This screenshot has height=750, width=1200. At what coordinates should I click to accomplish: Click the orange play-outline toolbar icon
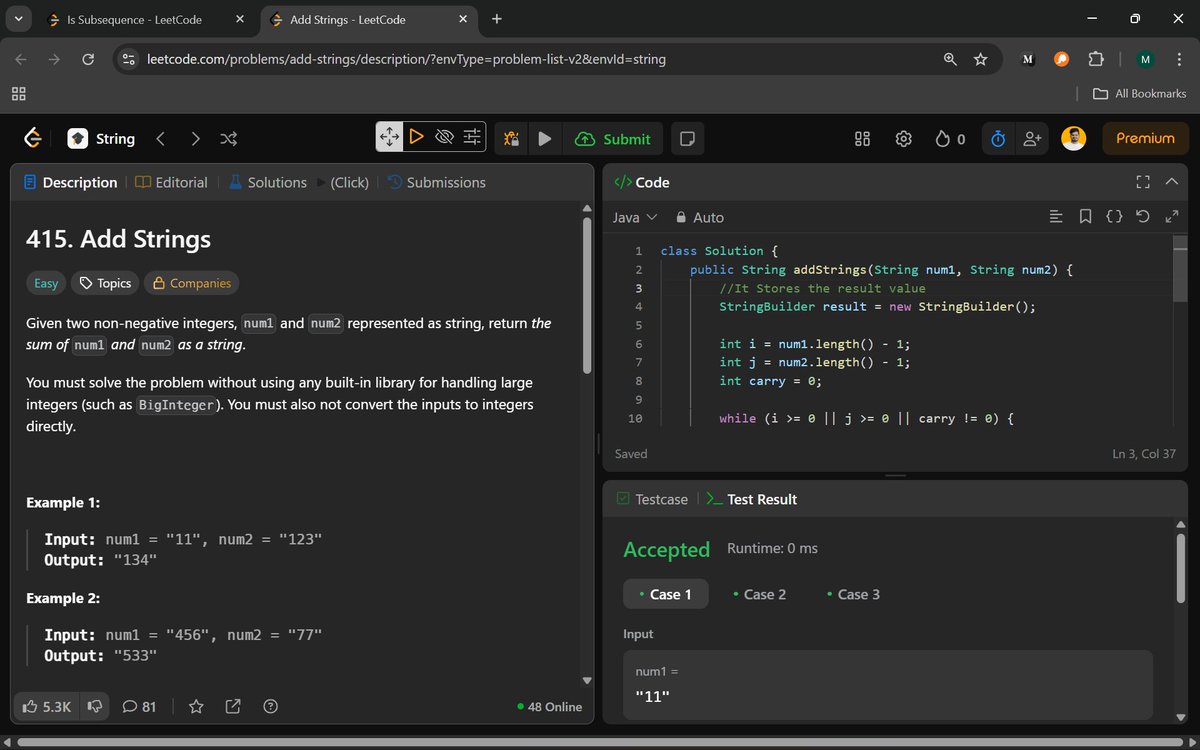click(x=416, y=137)
